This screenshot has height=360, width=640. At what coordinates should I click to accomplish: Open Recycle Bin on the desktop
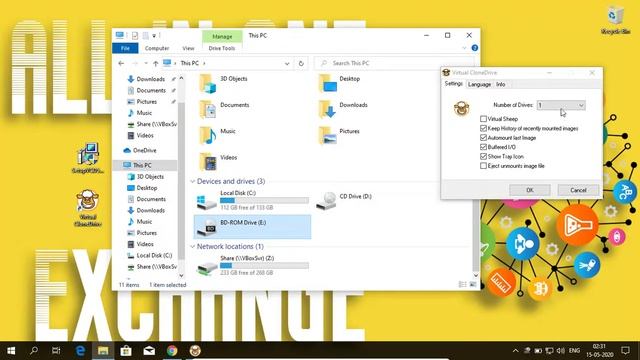click(615, 20)
